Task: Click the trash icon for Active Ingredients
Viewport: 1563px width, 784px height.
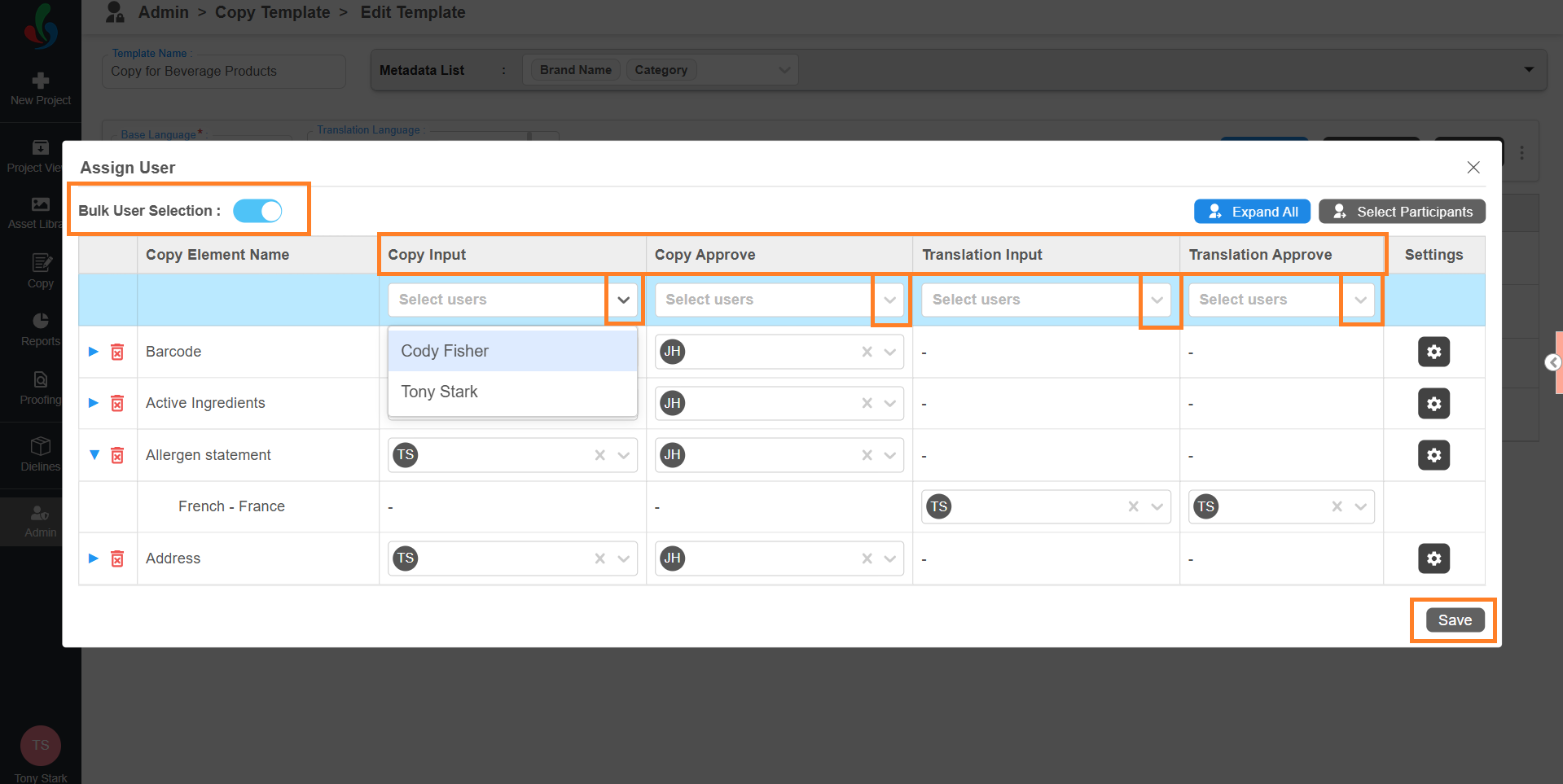Action: coord(117,404)
